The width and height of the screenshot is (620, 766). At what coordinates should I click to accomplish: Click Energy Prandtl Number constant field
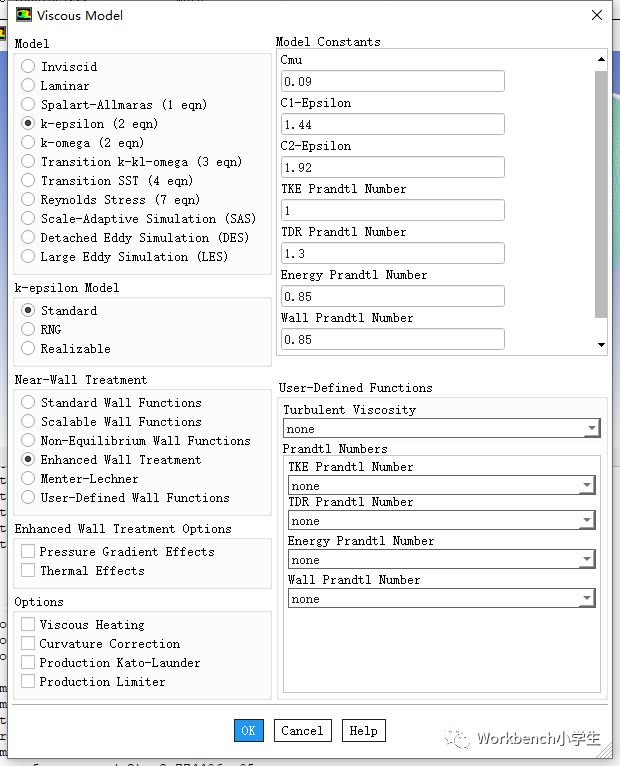(393, 296)
